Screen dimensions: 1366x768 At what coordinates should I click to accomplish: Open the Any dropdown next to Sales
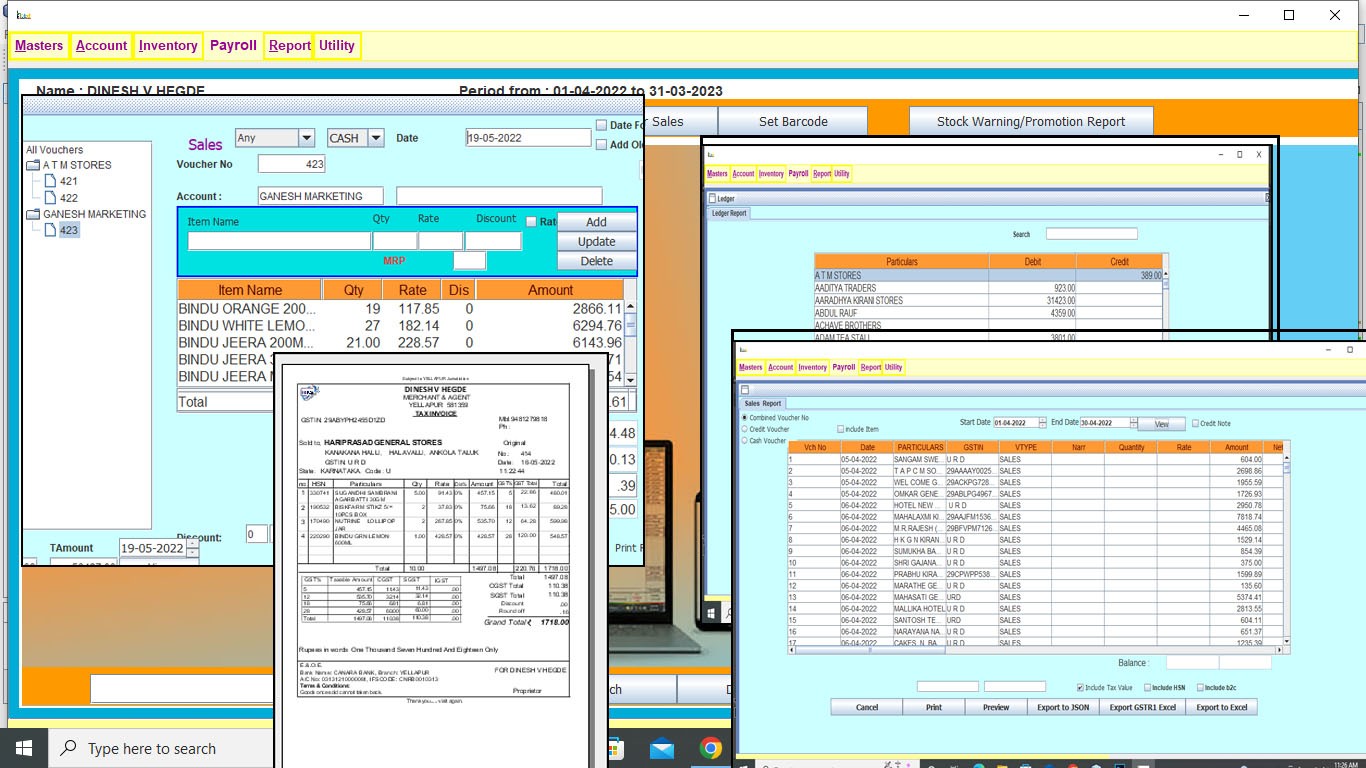pos(305,138)
